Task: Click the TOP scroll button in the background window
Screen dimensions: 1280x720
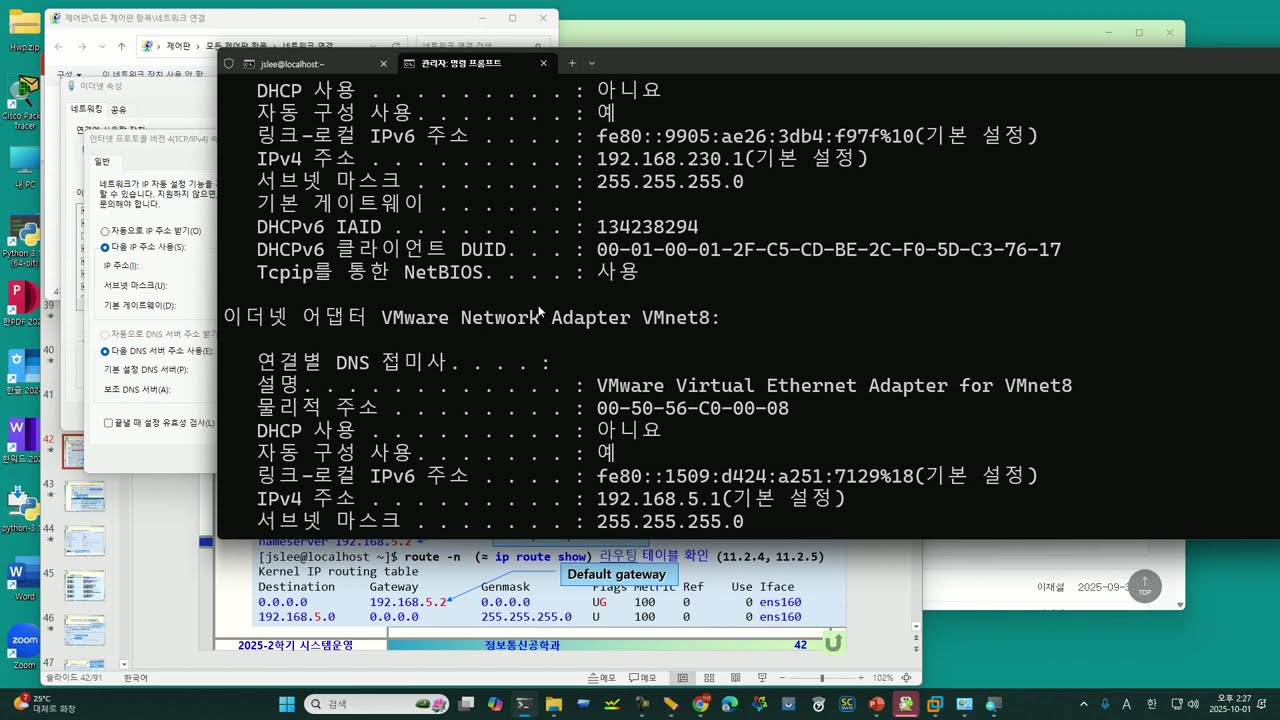Action: pos(1145,586)
